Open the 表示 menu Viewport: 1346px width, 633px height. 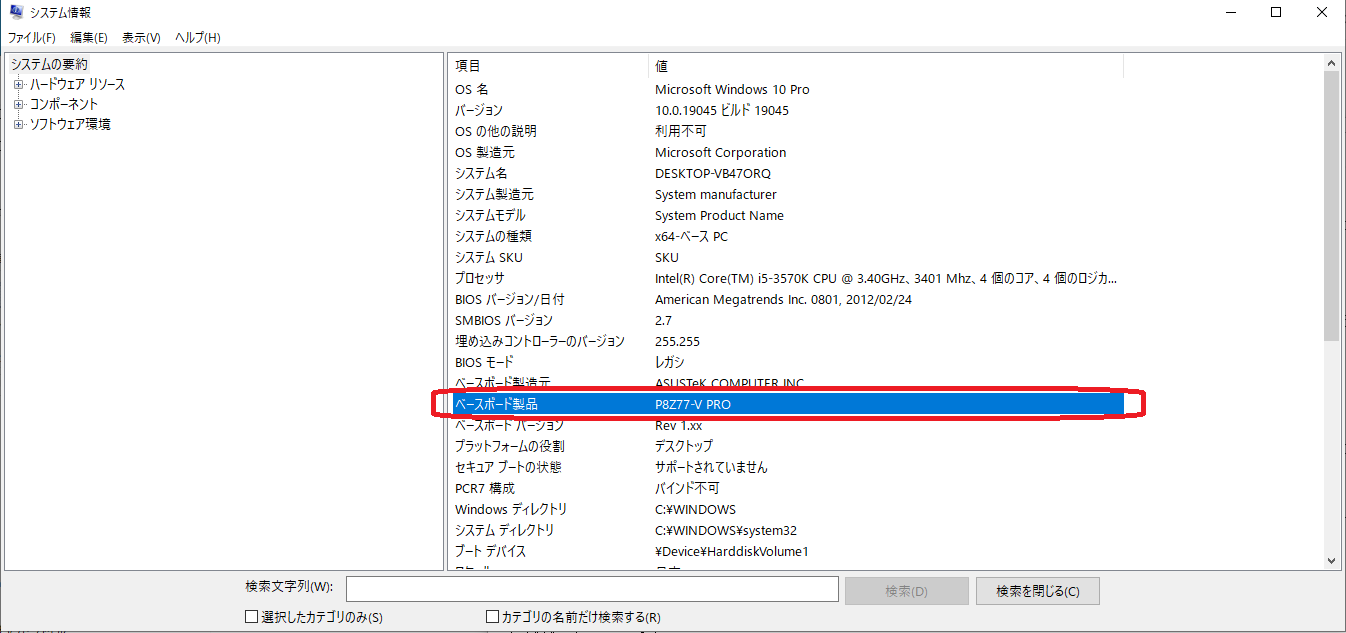pyautogui.click(x=140, y=37)
